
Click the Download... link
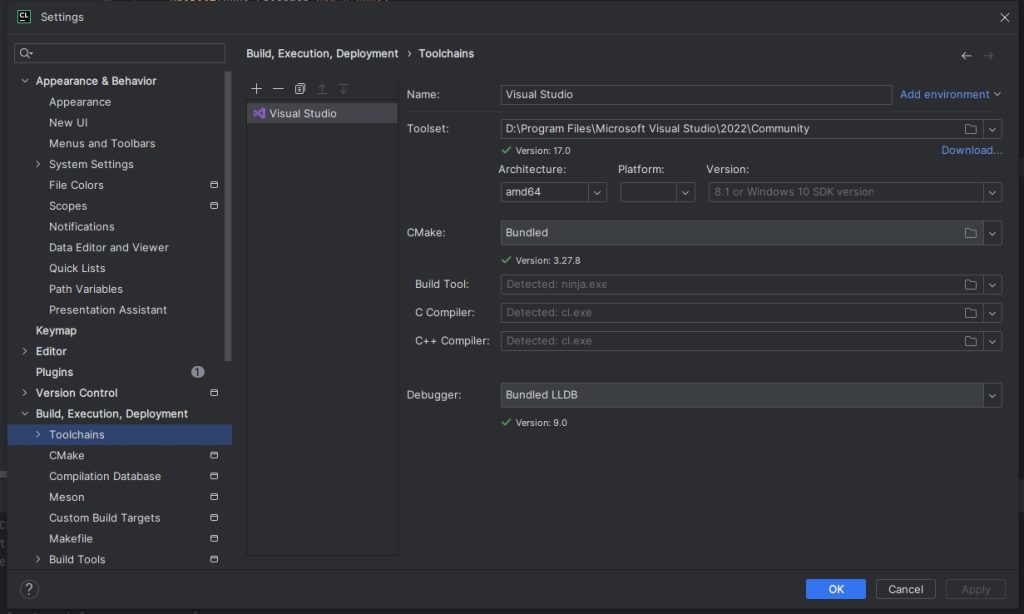point(972,150)
